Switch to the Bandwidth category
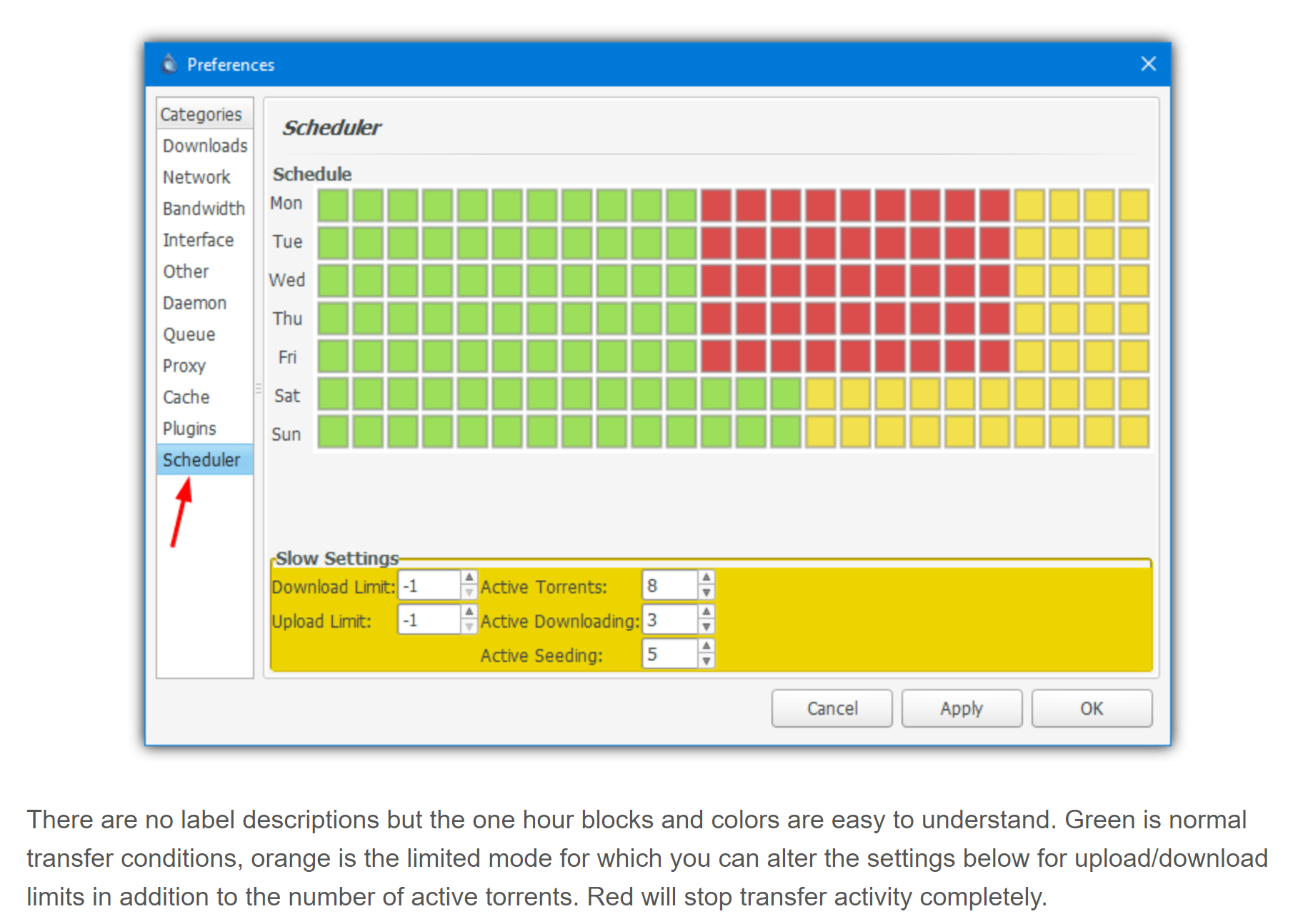Viewport: 1293px width, 924px height. [x=203, y=209]
